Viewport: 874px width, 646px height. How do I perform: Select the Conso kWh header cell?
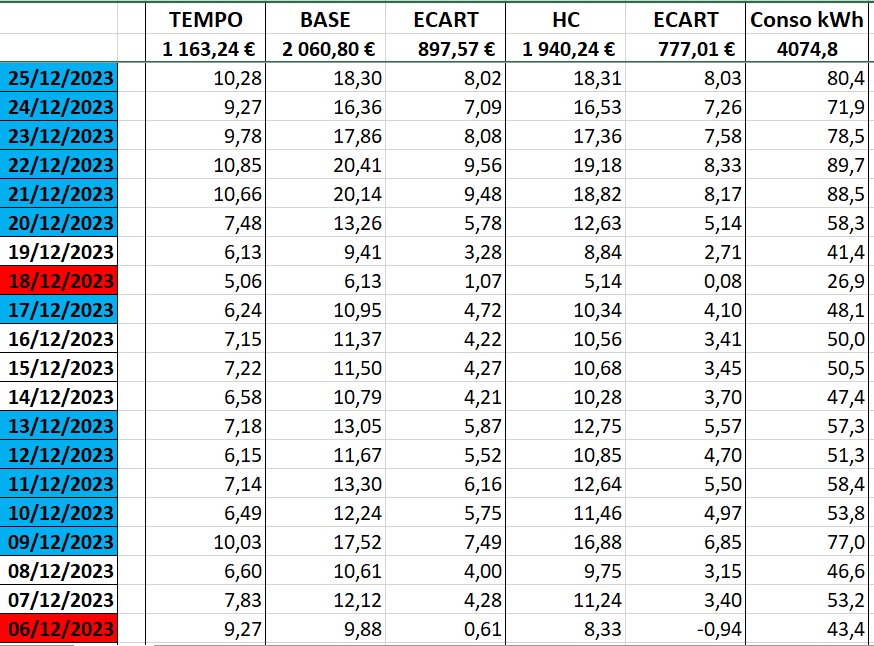pyautogui.click(x=806, y=20)
